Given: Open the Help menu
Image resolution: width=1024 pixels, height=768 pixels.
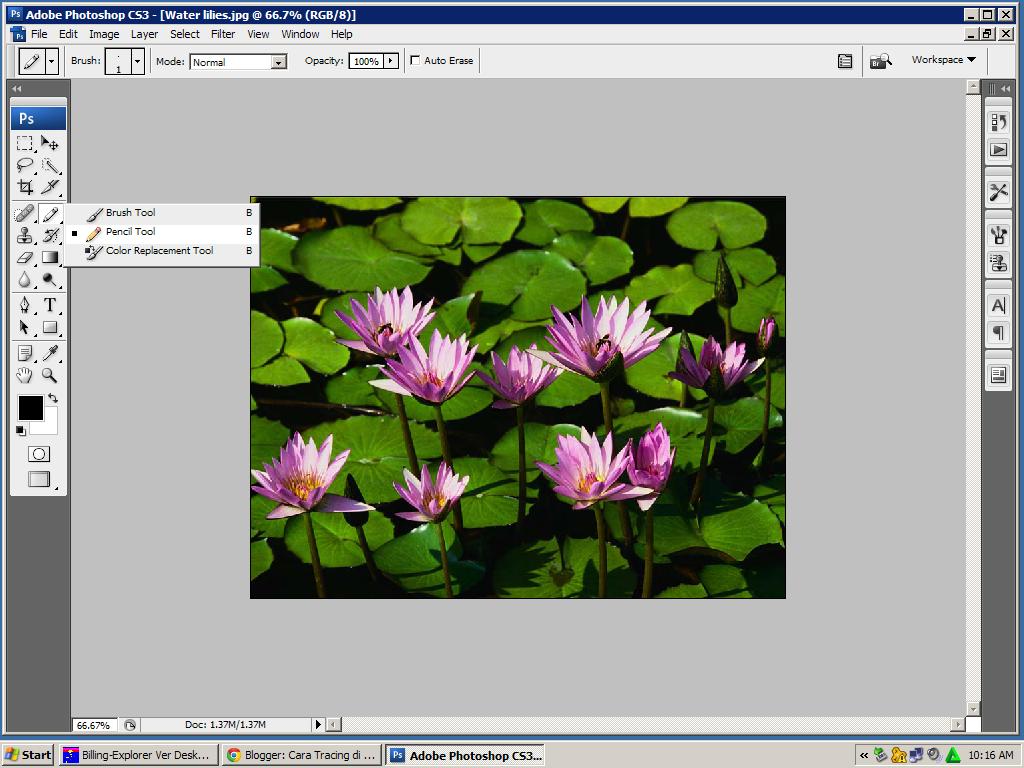Looking at the screenshot, I should pos(341,34).
